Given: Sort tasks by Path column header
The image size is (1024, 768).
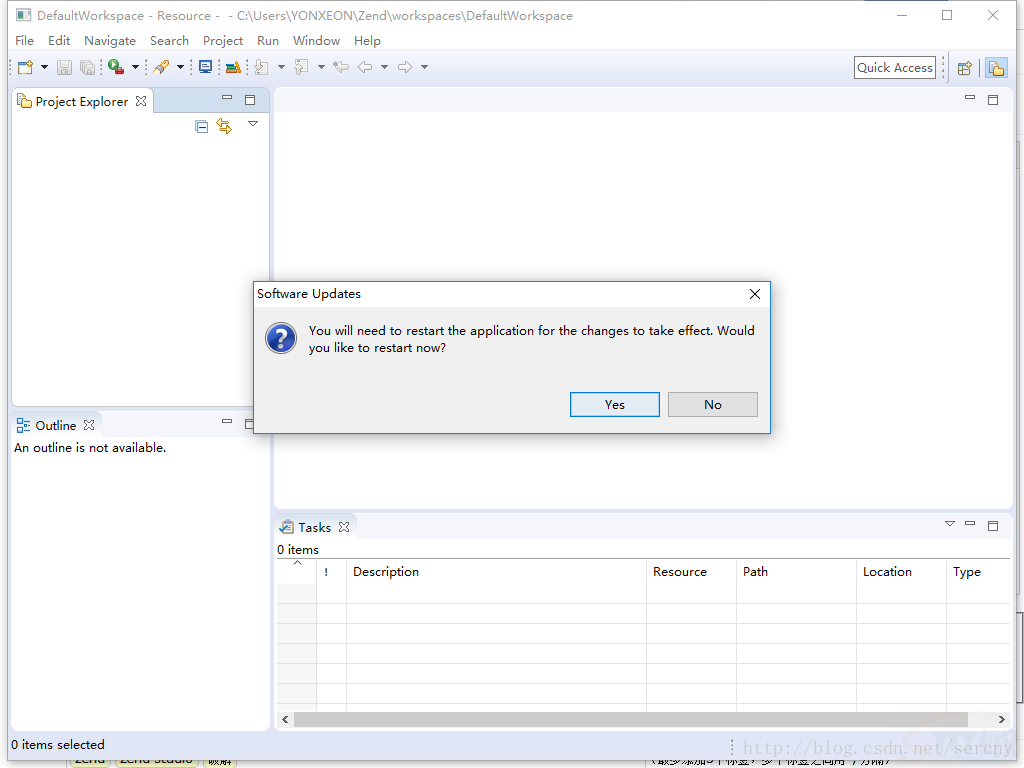Looking at the screenshot, I should [x=796, y=571].
